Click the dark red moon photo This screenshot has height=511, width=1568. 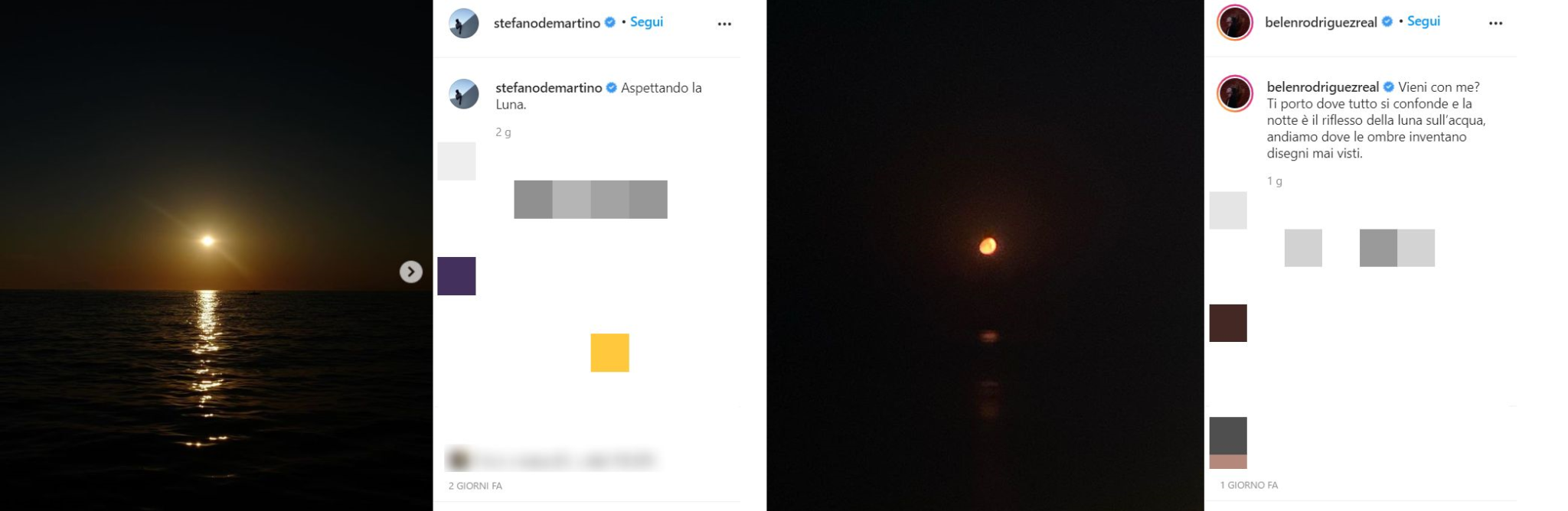click(985, 255)
